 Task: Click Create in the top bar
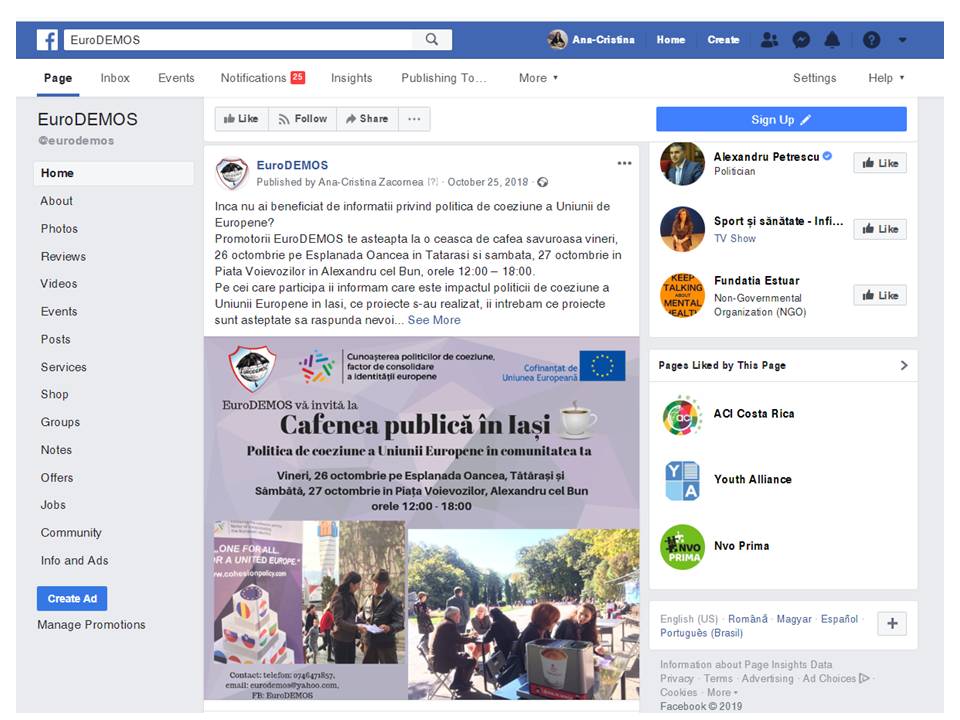(x=723, y=40)
